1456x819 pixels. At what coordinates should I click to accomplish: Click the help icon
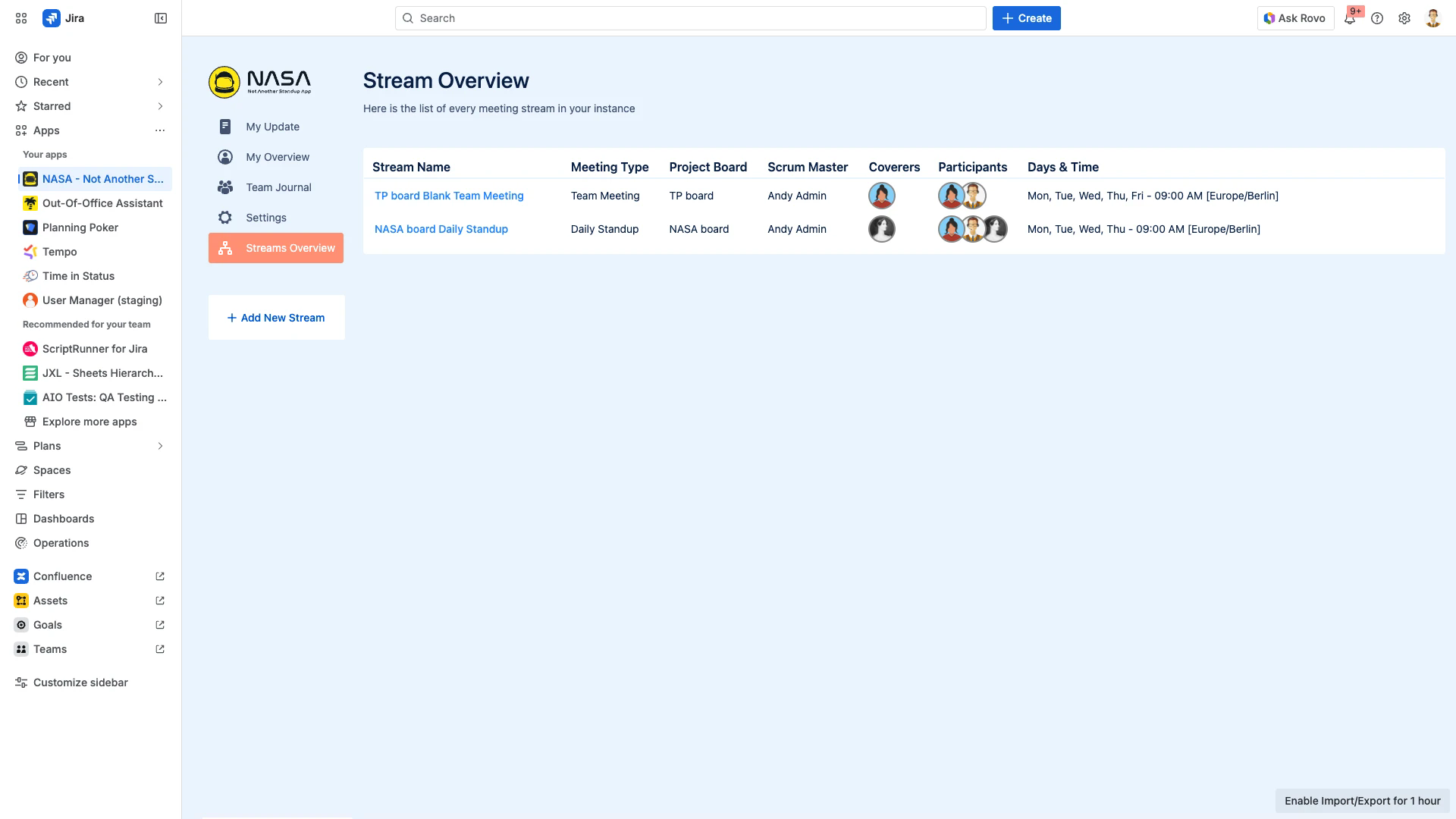point(1378,17)
